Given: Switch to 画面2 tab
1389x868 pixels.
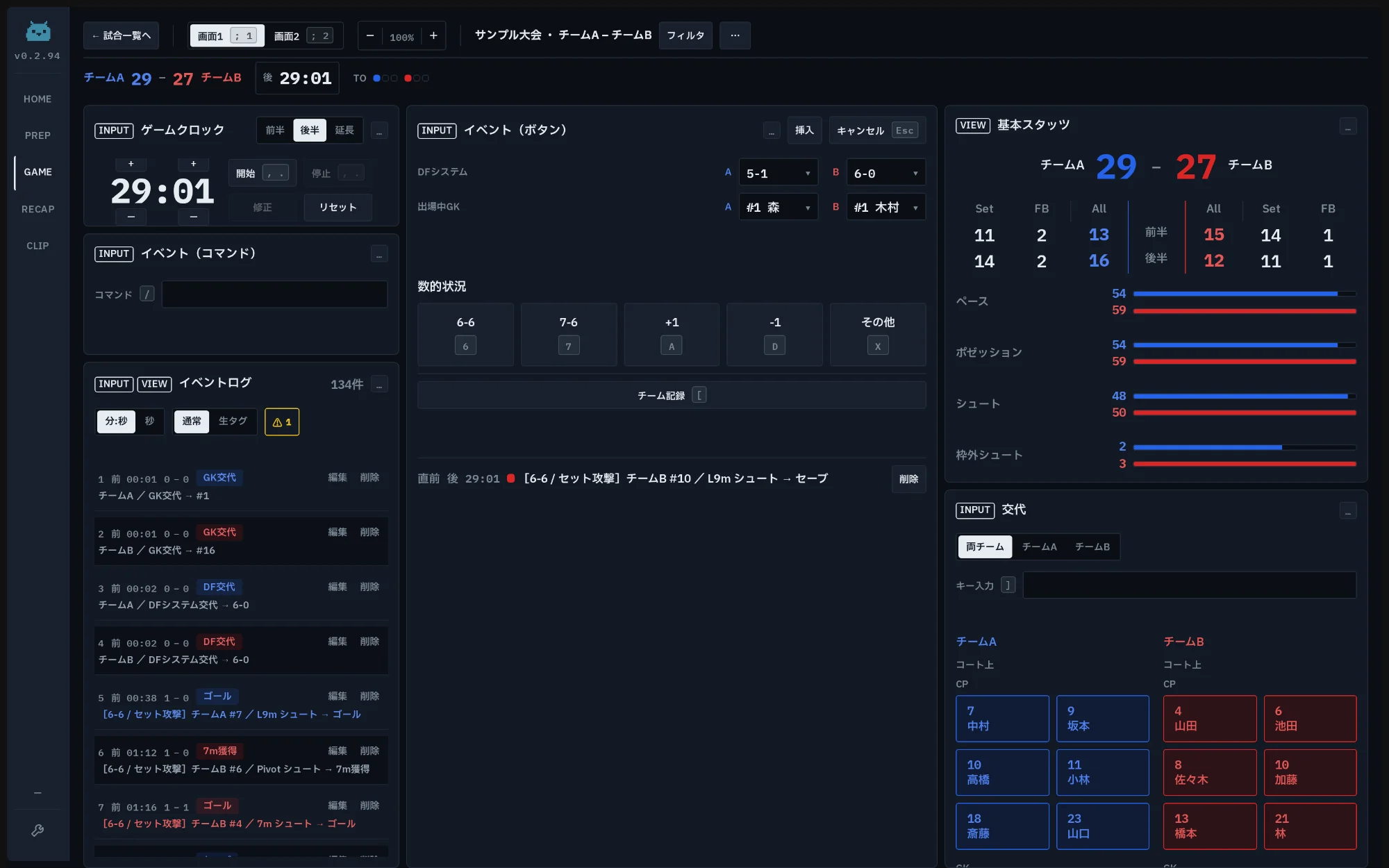Looking at the screenshot, I should pyautogui.click(x=303, y=36).
